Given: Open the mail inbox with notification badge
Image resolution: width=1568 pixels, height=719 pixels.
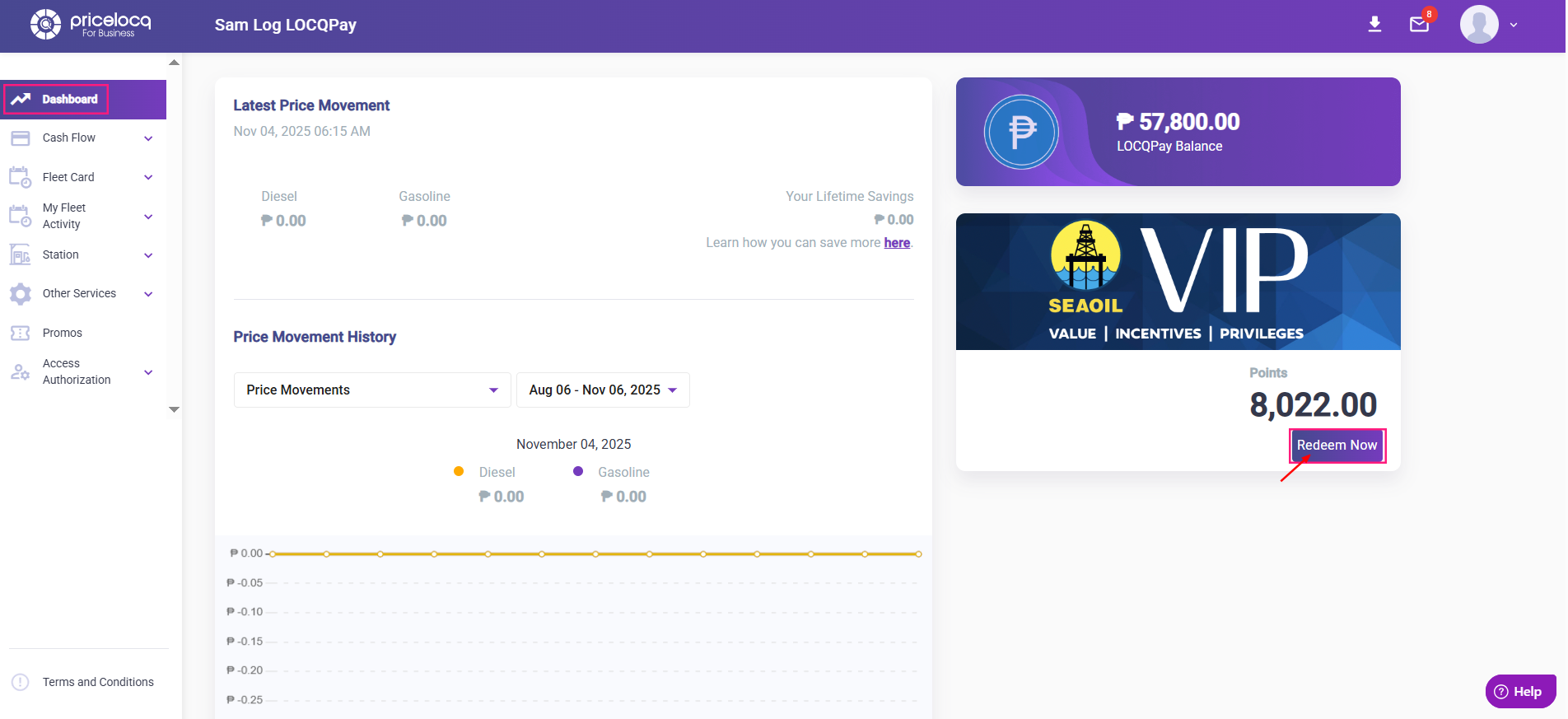Looking at the screenshot, I should click(1420, 24).
